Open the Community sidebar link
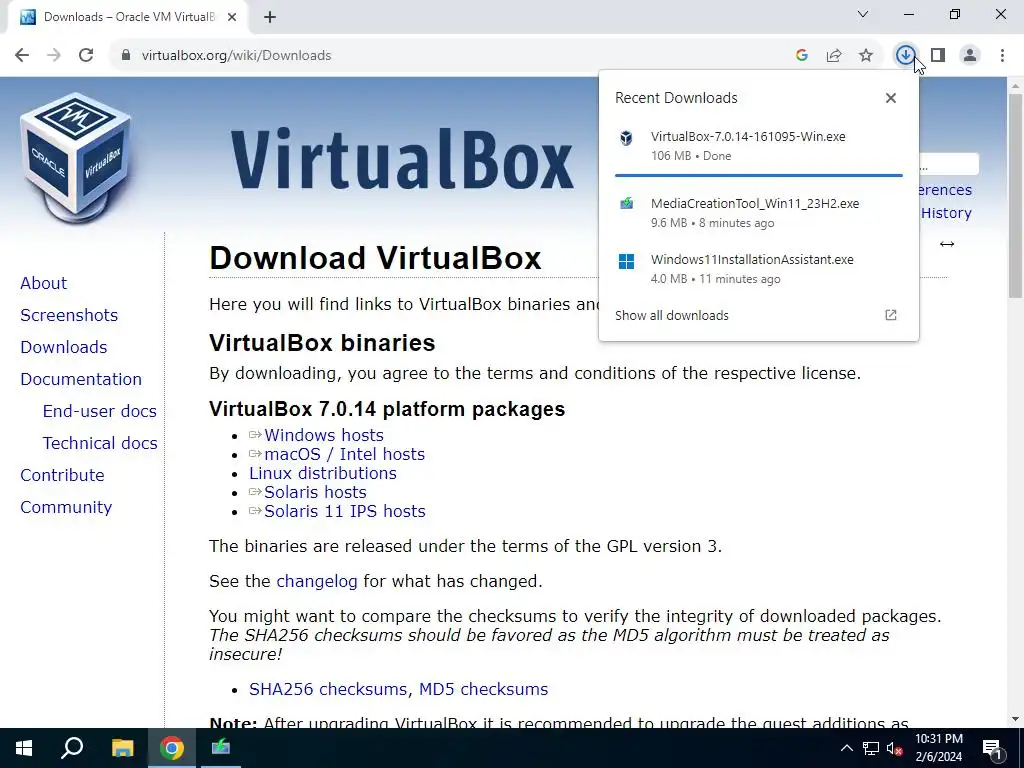Image resolution: width=1024 pixels, height=768 pixels. 66,507
